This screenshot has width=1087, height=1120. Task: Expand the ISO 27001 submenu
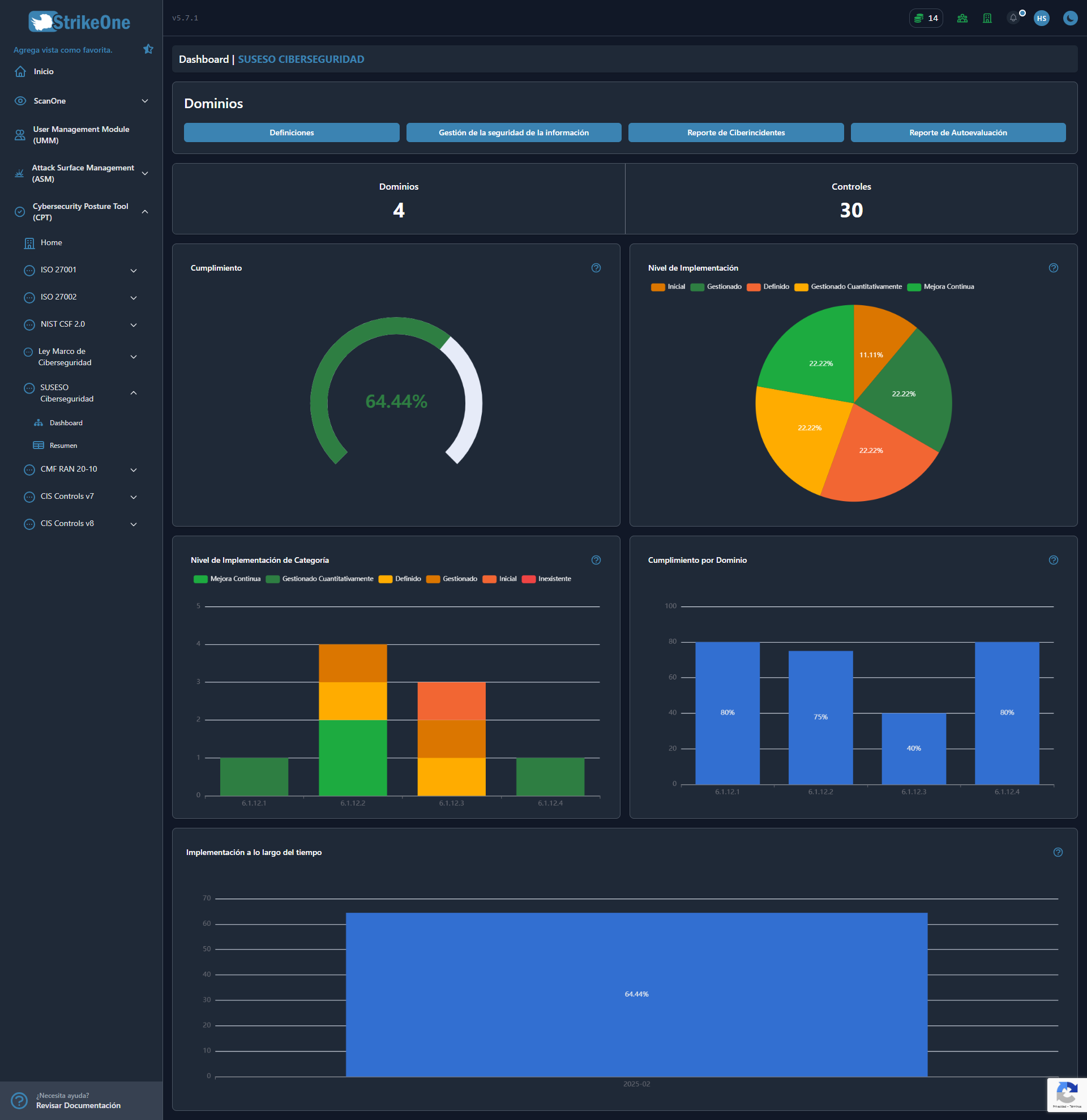tap(134, 270)
